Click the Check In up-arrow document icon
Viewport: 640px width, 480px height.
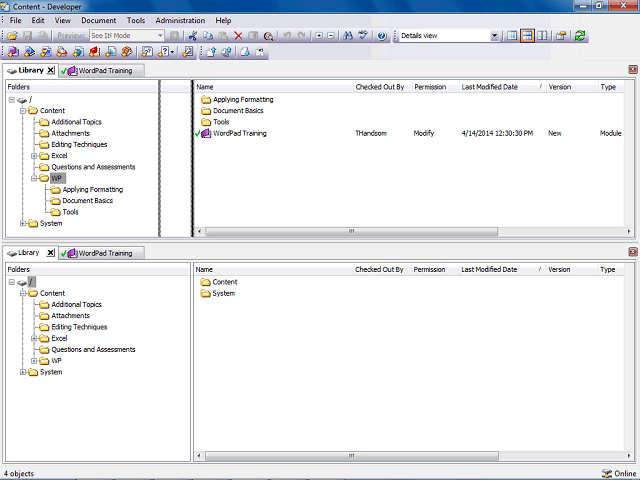coord(211,52)
